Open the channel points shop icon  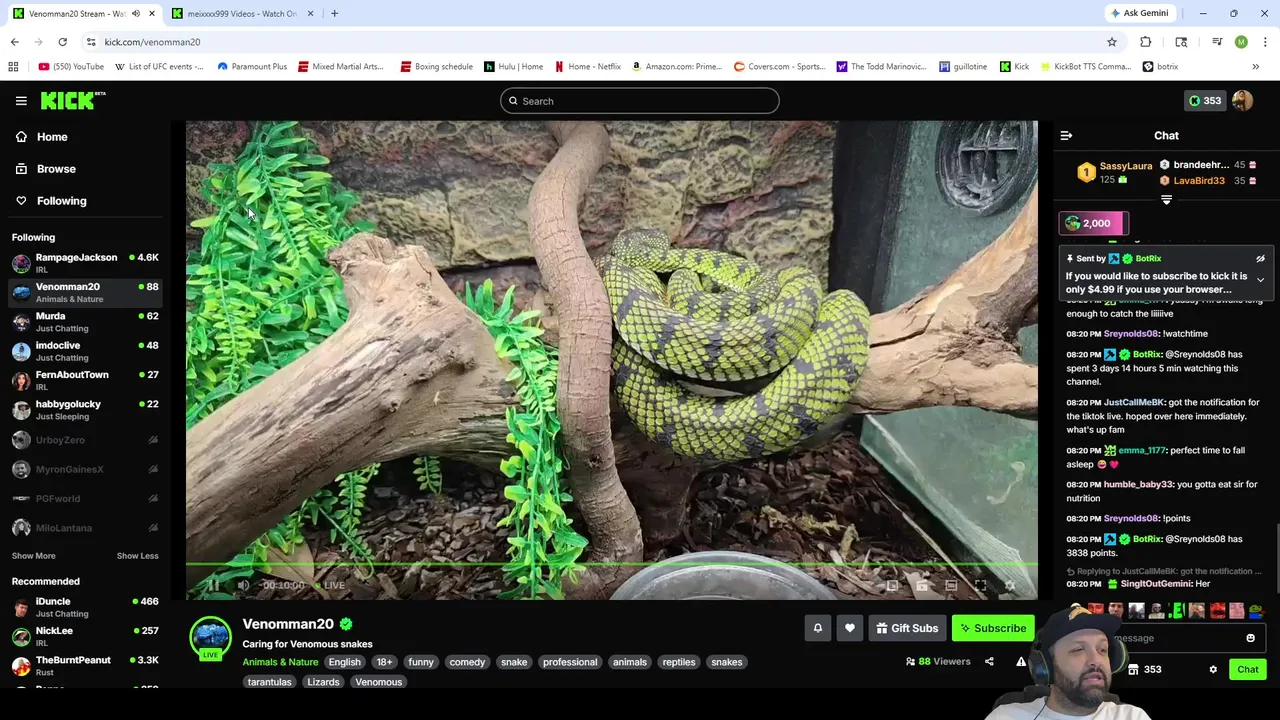1133,670
